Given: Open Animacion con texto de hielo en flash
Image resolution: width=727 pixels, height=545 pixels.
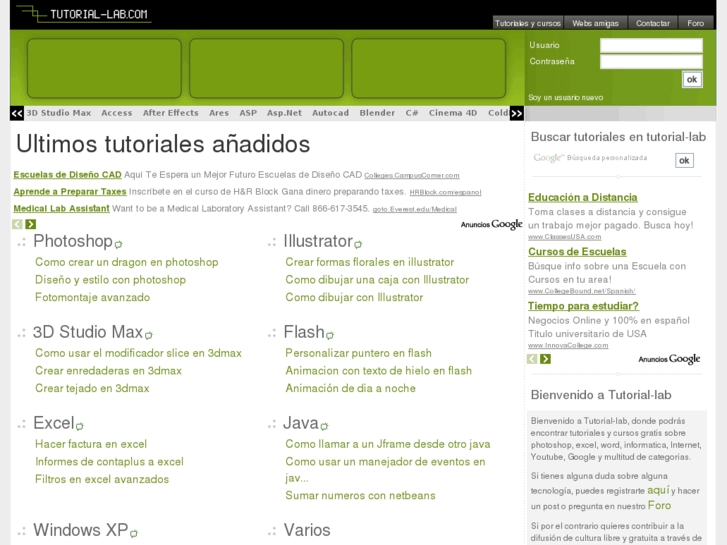Looking at the screenshot, I should pos(378,371).
